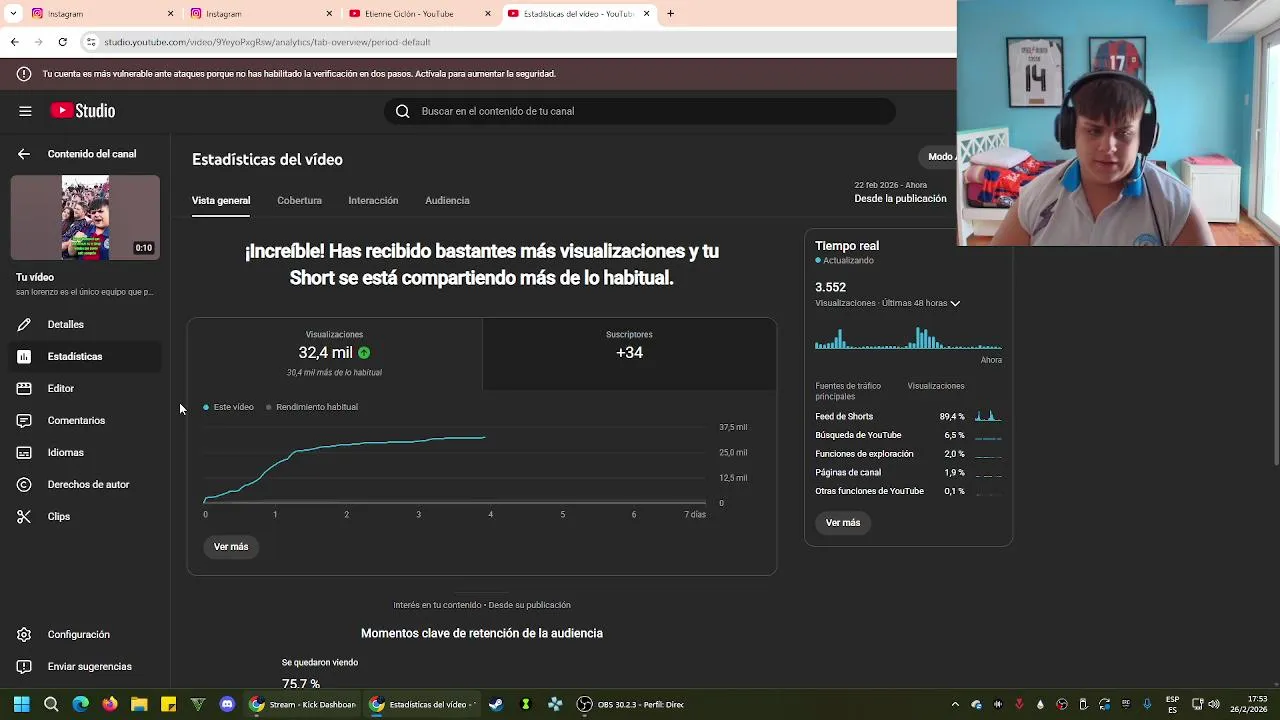
Task: Click the Modo button at top right
Action: 938,156
